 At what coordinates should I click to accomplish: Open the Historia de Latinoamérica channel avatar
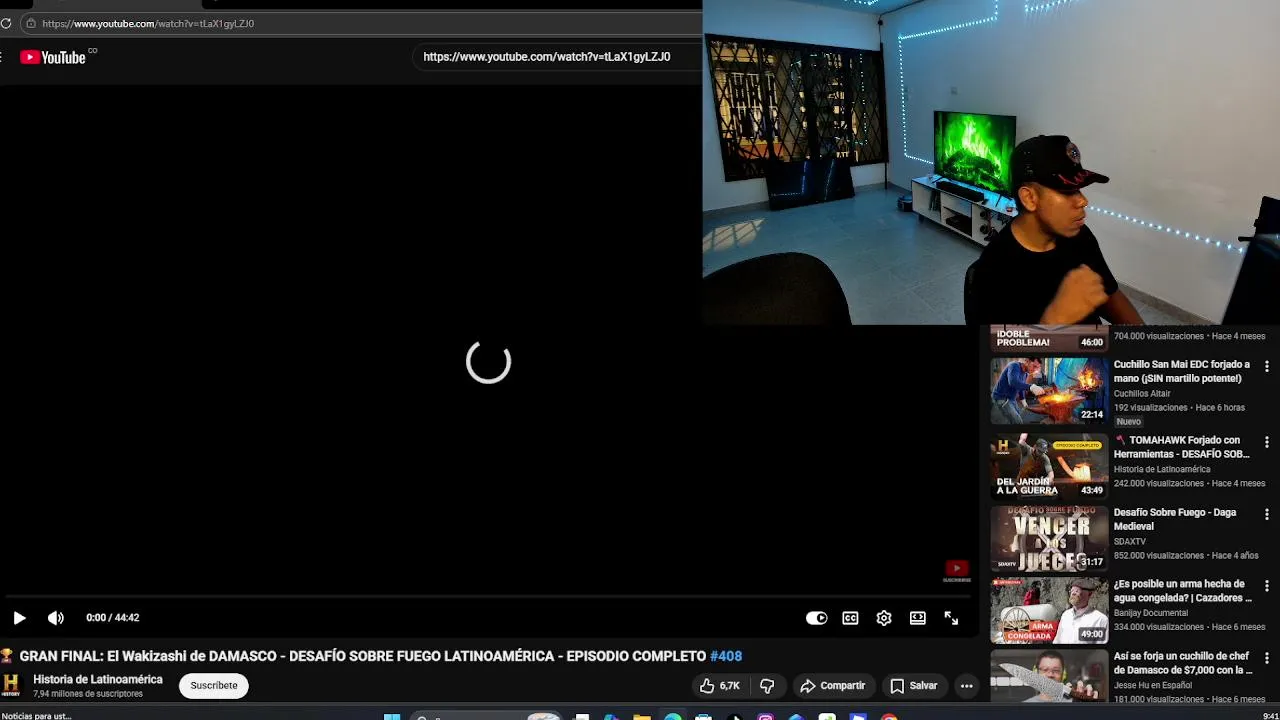click(x=11, y=685)
